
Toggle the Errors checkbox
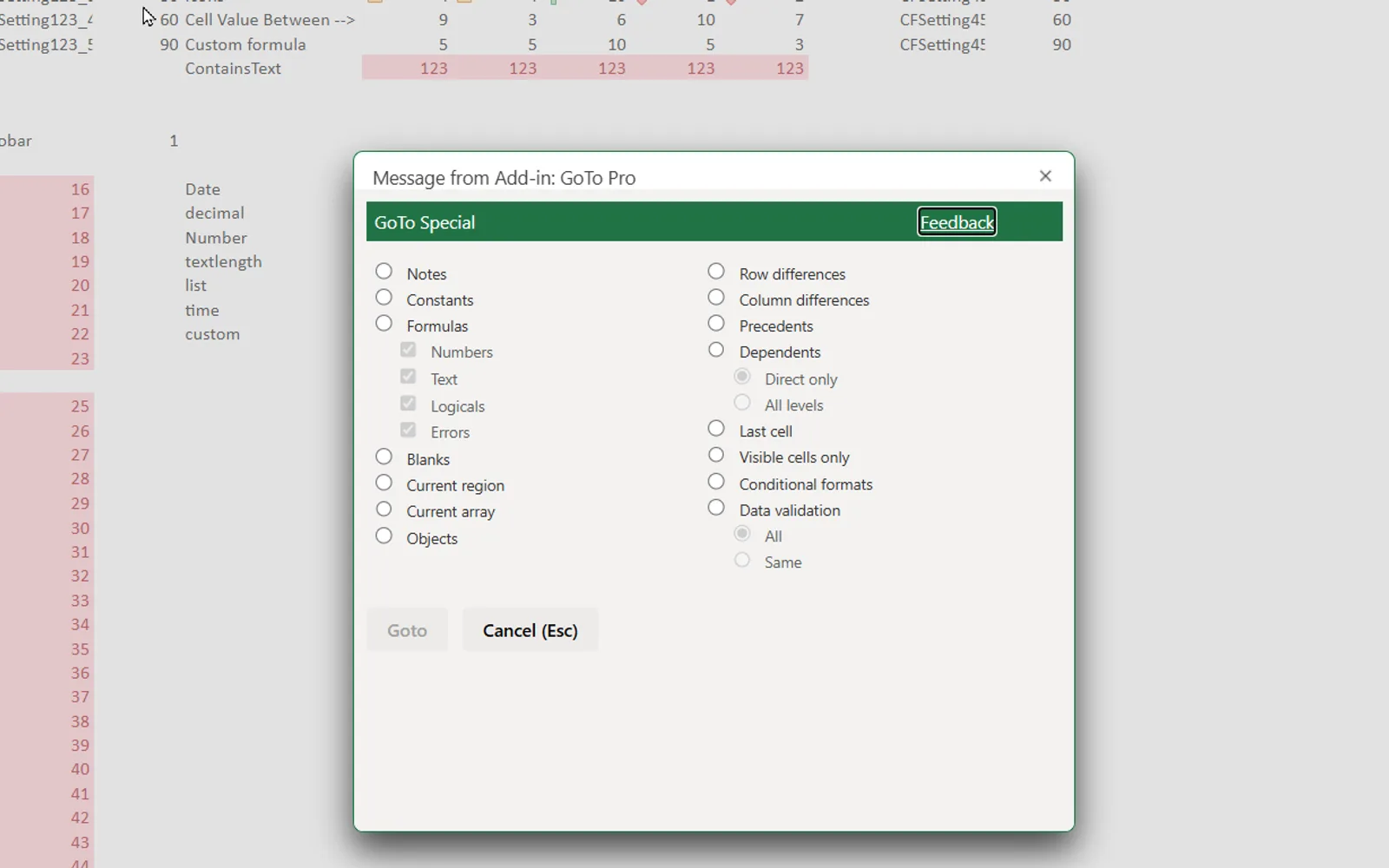point(408,431)
